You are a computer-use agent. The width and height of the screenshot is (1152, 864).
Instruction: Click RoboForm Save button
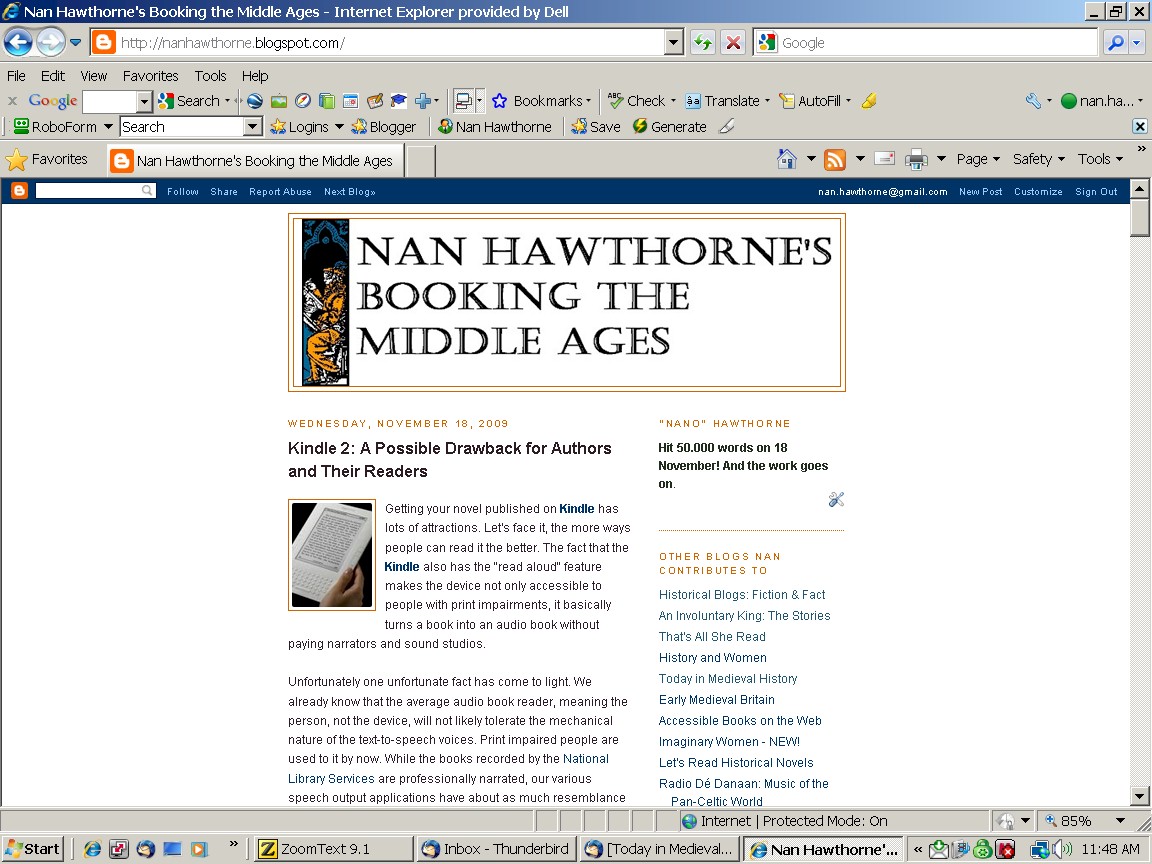tap(596, 126)
